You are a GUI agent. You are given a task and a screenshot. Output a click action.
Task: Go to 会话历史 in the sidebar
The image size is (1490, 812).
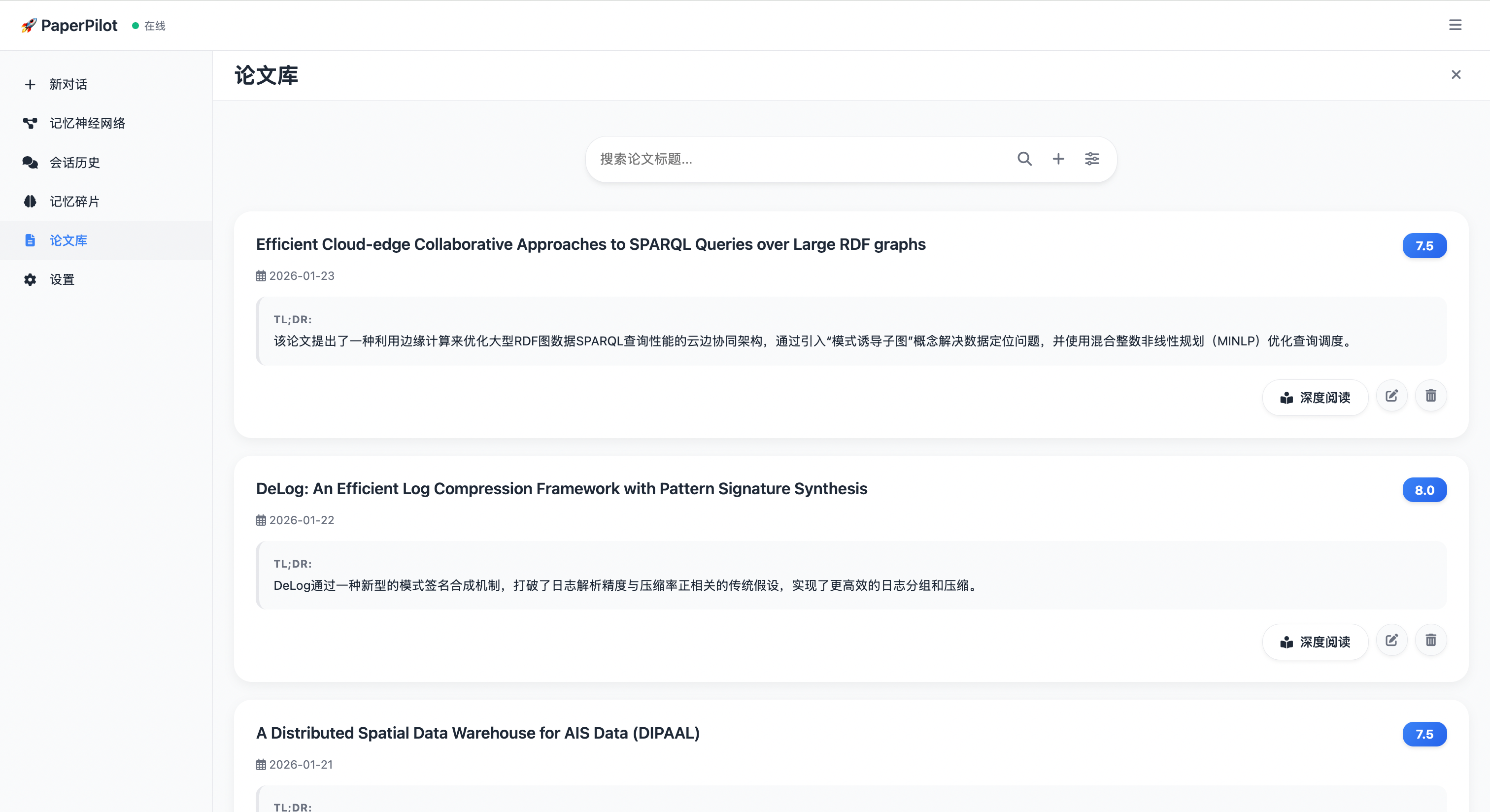(x=106, y=163)
